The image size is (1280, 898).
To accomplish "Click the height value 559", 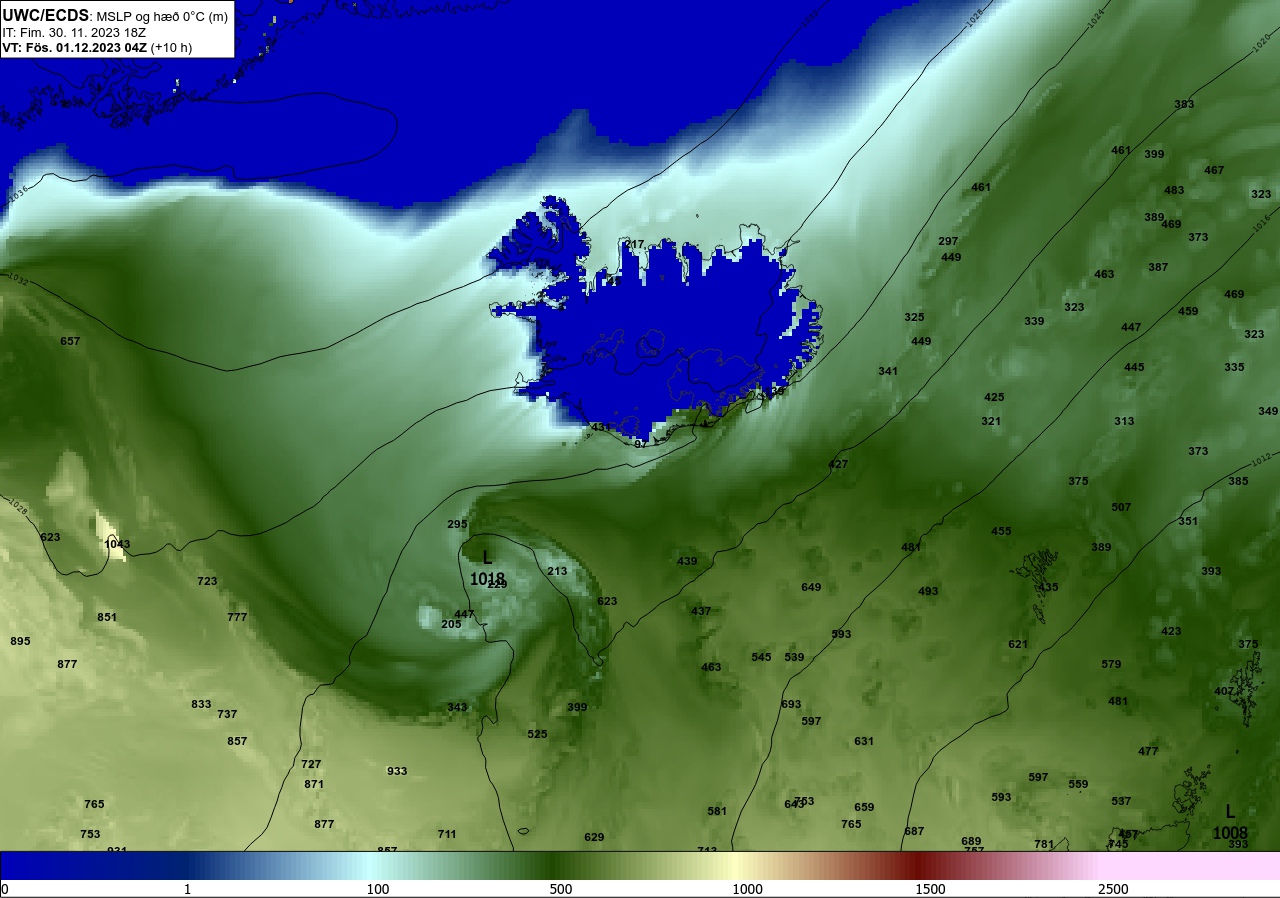I will click(x=1078, y=784).
